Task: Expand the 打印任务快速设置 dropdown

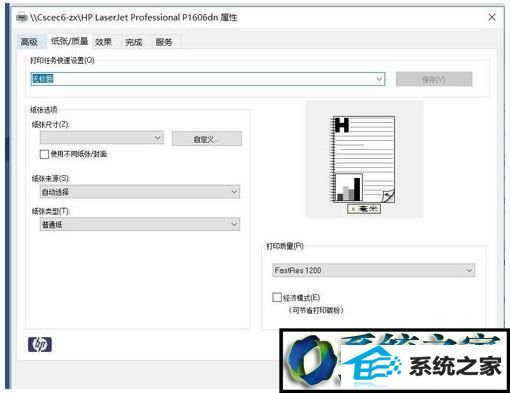Action: (x=379, y=79)
